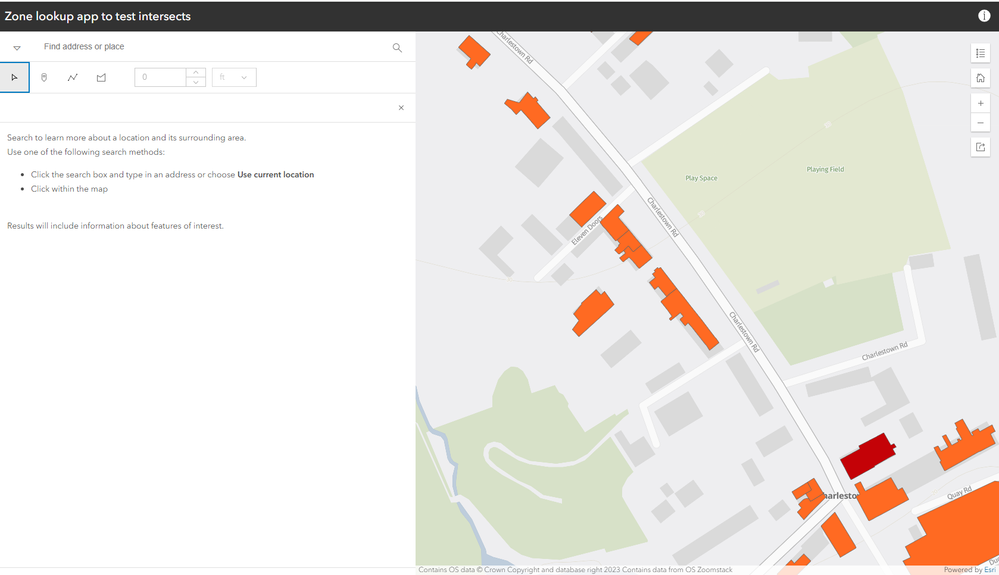Zoom in on the map
The height and width of the screenshot is (575, 999).
pos(980,103)
